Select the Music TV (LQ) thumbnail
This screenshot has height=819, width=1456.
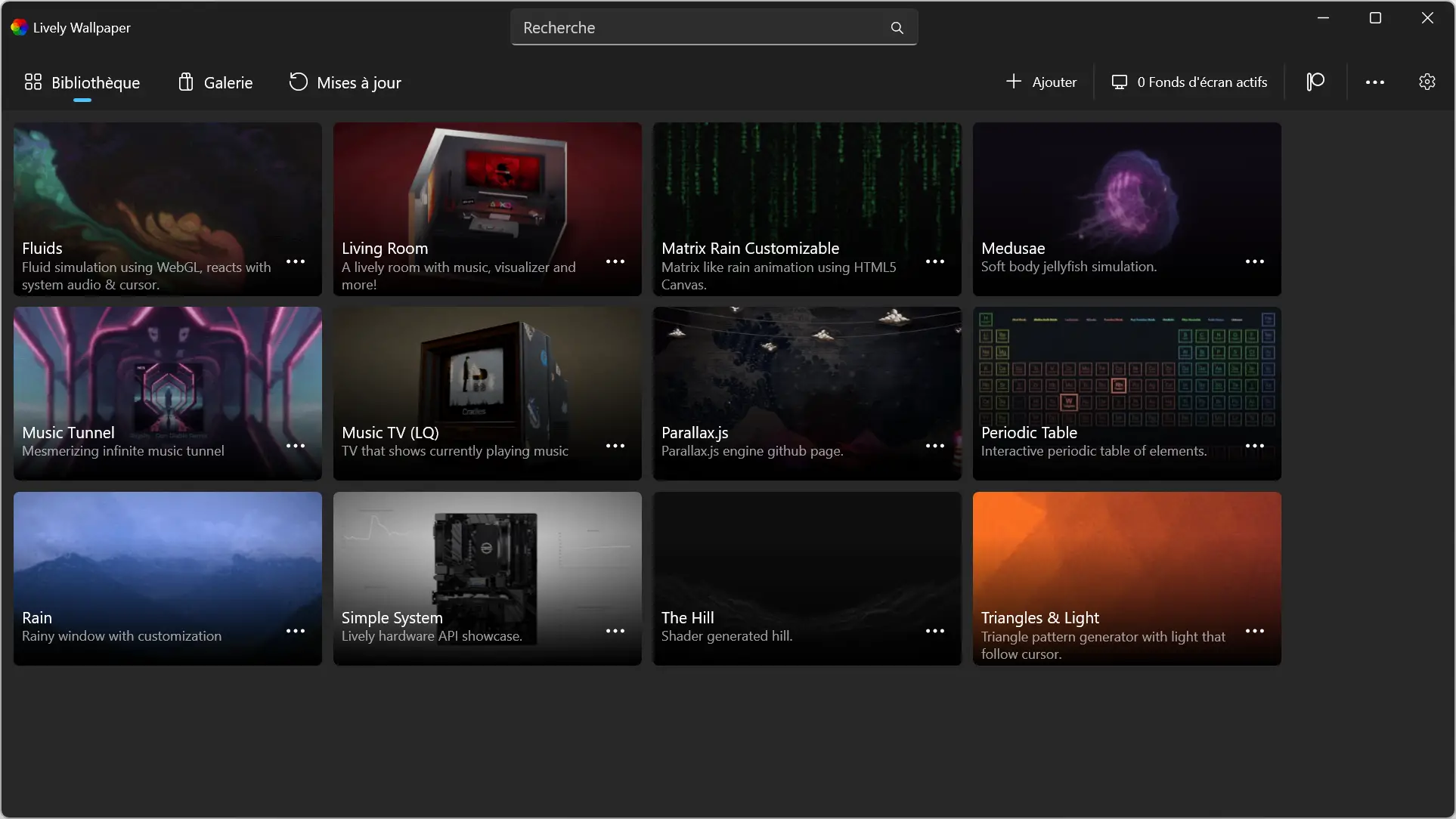pos(488,394)
